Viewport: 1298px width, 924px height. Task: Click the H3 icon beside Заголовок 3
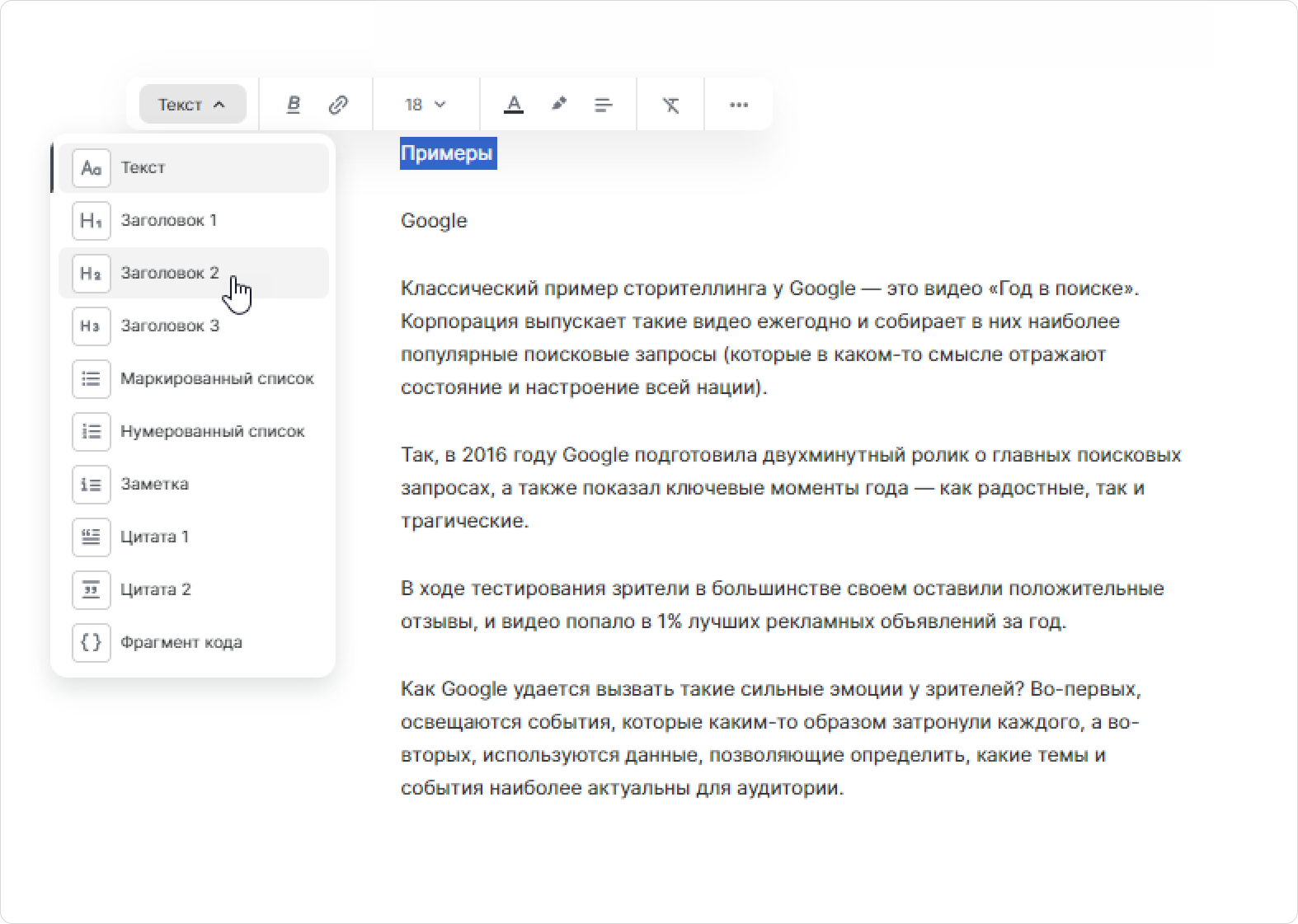point(92,326)
